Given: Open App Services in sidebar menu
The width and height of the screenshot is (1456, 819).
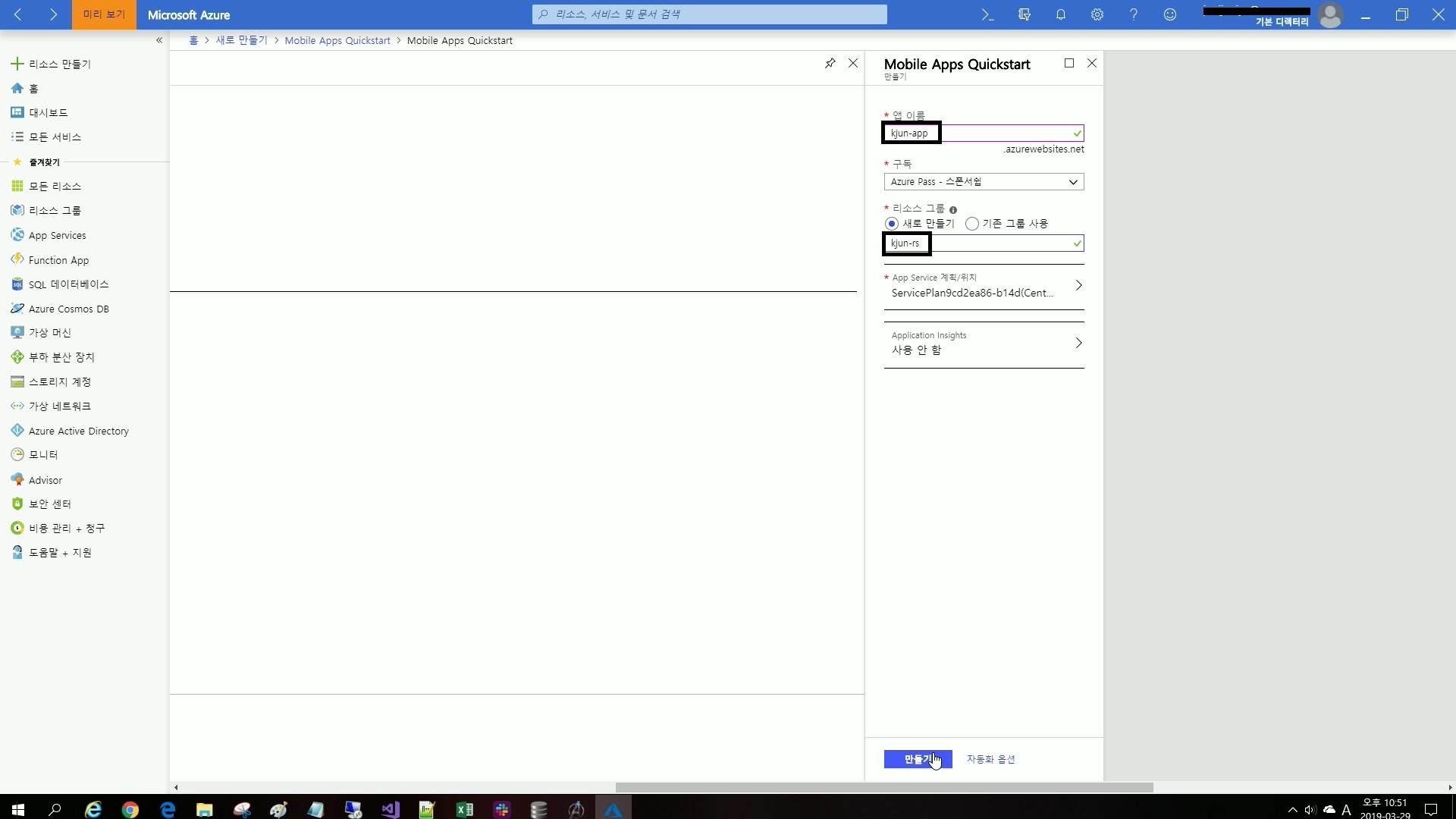Looking at the screenshot, I should 57,235.
